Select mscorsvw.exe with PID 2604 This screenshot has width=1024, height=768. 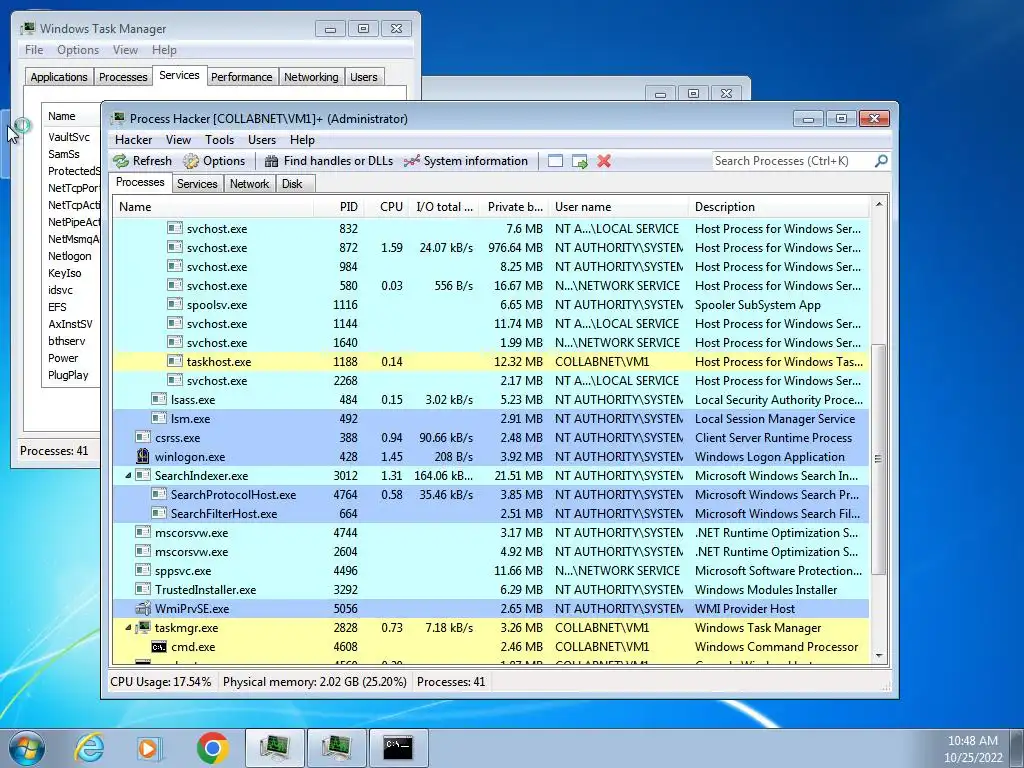tap(490, 552)
